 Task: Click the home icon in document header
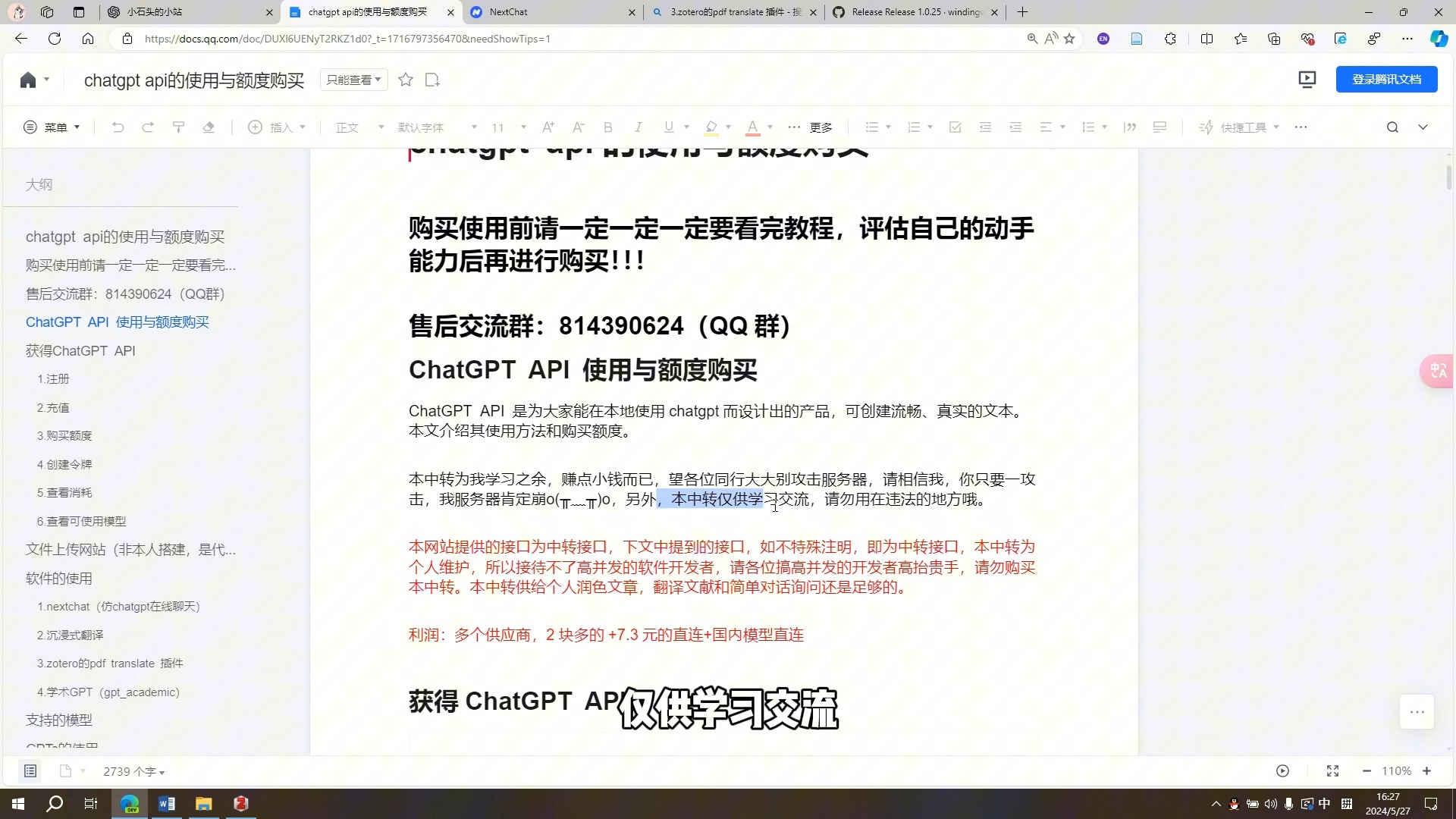[28, 80]
